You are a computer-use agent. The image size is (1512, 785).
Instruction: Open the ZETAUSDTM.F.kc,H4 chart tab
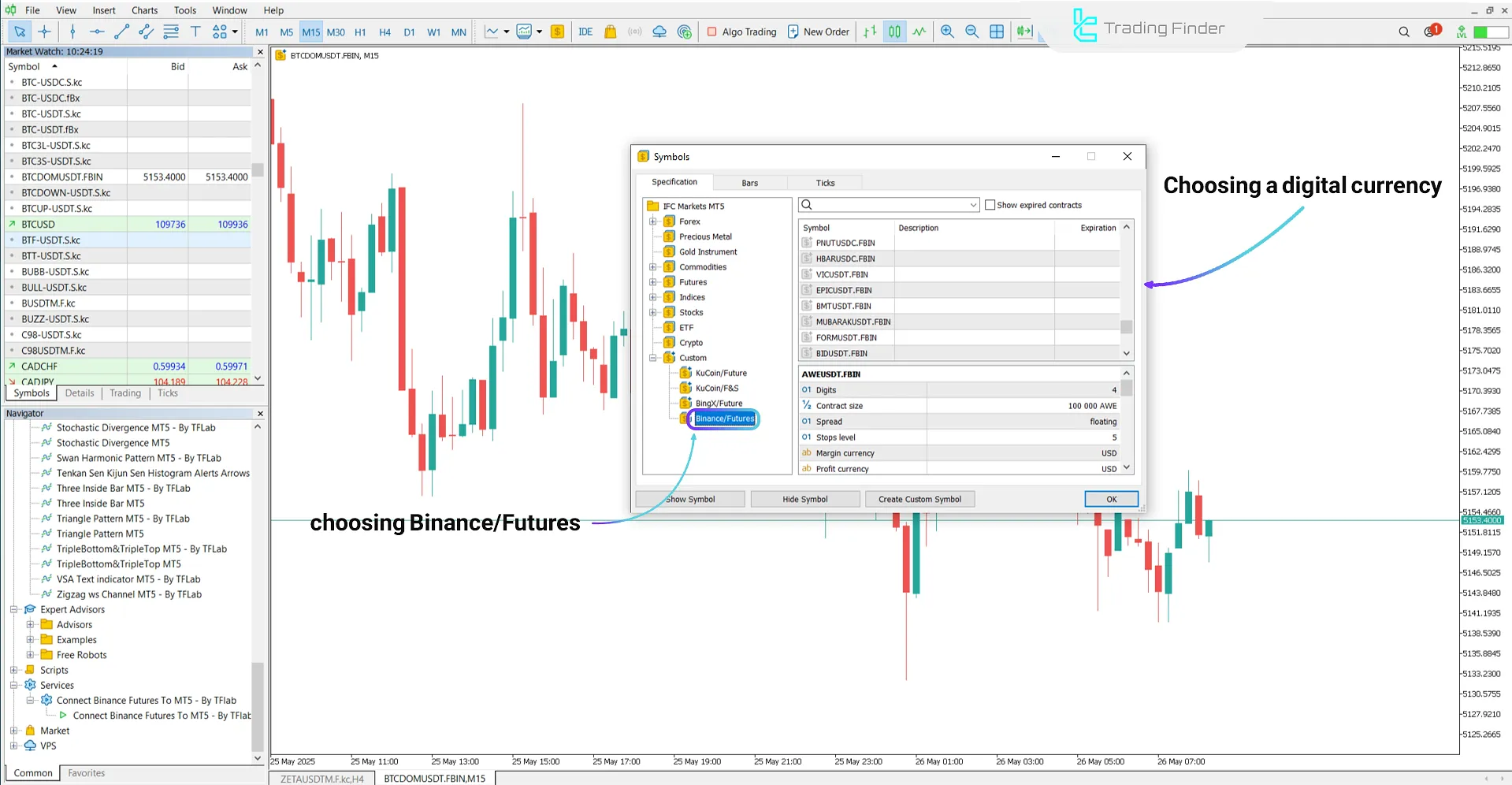322,779
